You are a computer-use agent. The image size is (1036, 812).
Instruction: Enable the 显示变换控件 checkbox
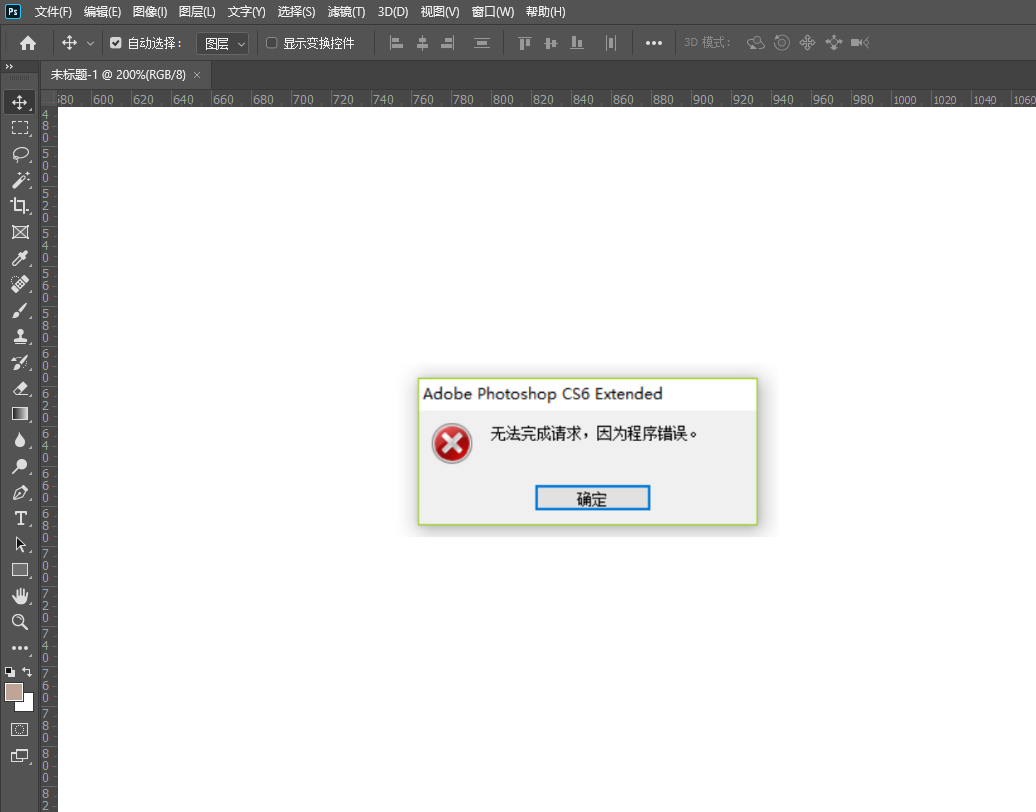pyautogui.click(x=272, y=43)
